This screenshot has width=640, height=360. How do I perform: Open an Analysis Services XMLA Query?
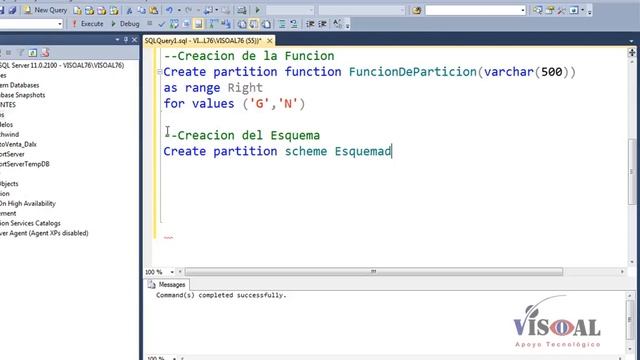click(x=114, y=10)
